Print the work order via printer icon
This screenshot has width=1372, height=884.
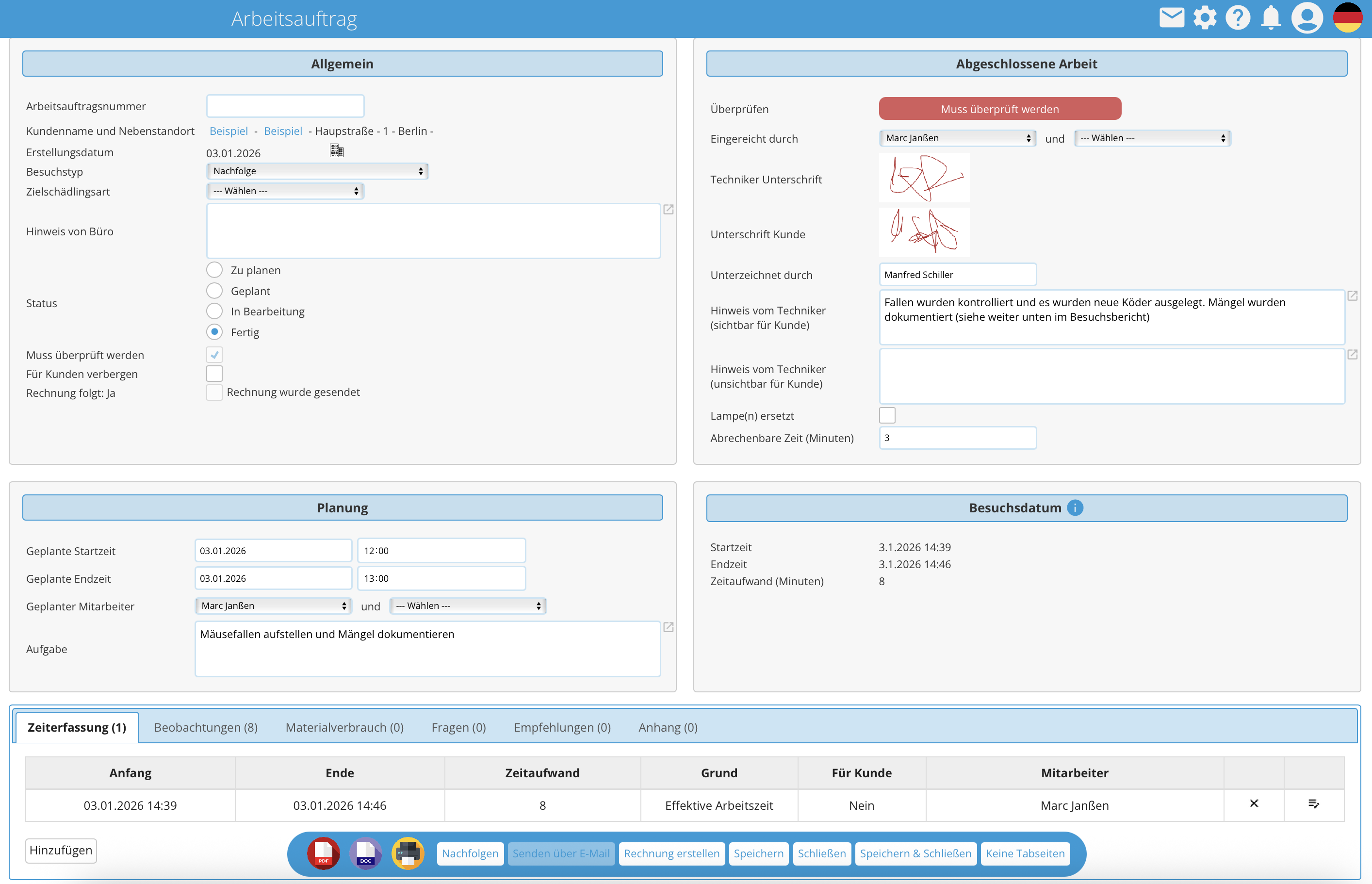tap(408, 853)
